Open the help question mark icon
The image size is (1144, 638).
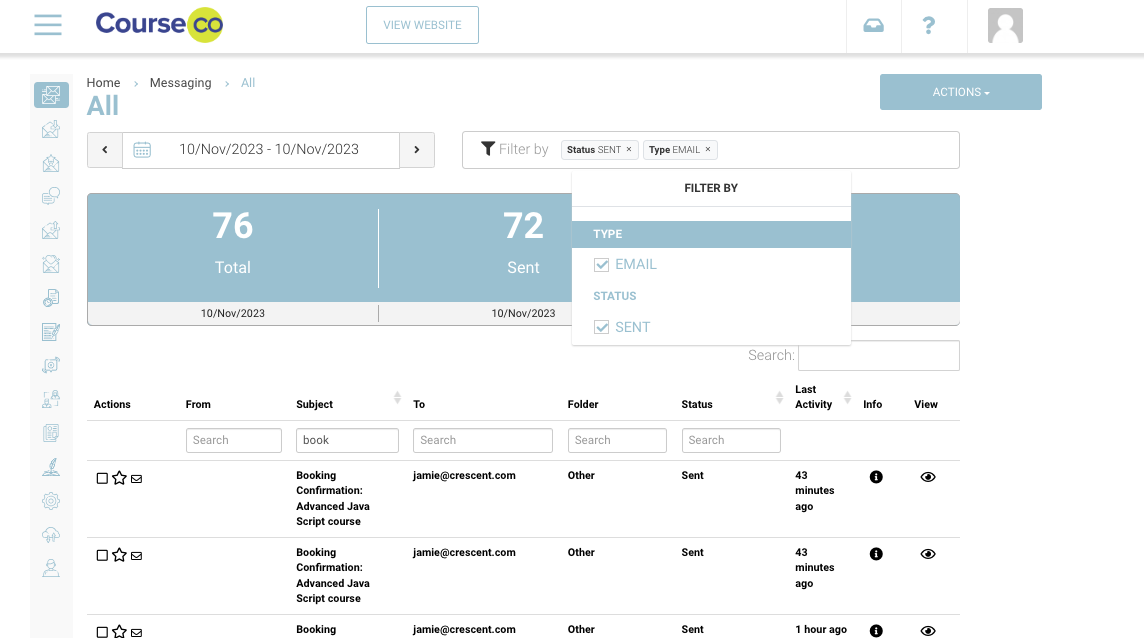[x=929, y=26]
